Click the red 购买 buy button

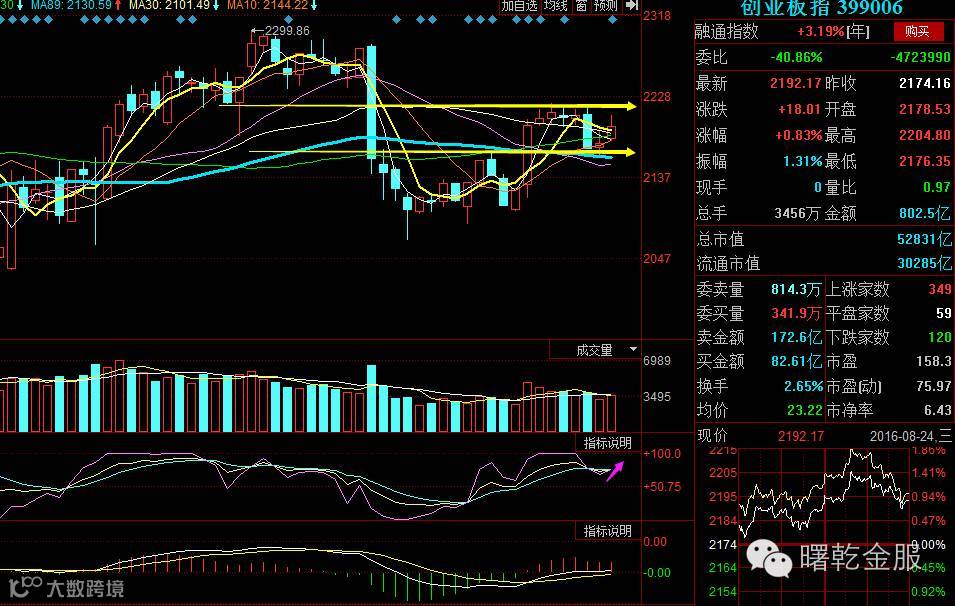click(x=917, y=32)
